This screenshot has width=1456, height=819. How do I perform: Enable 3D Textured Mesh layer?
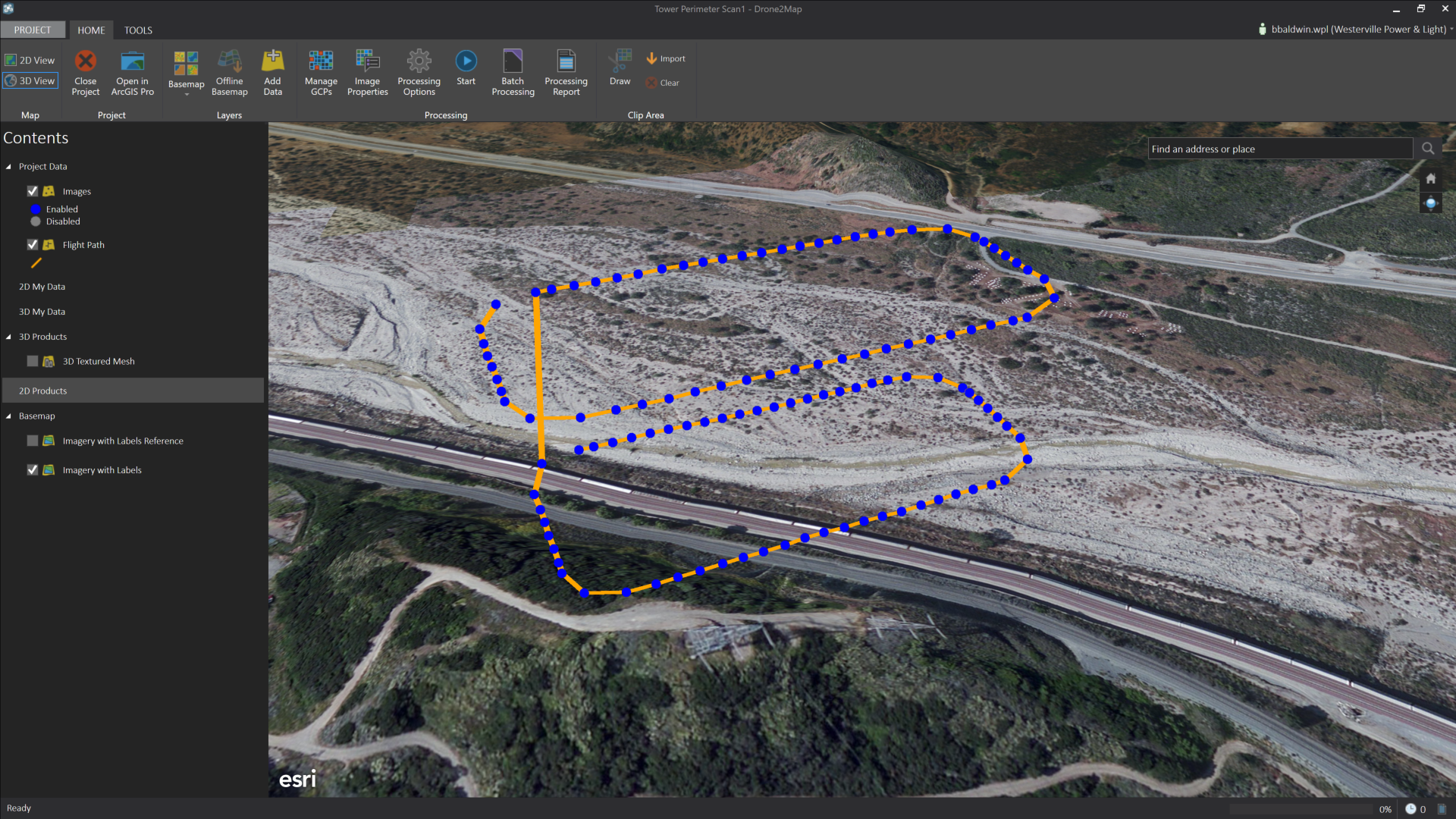33,361
